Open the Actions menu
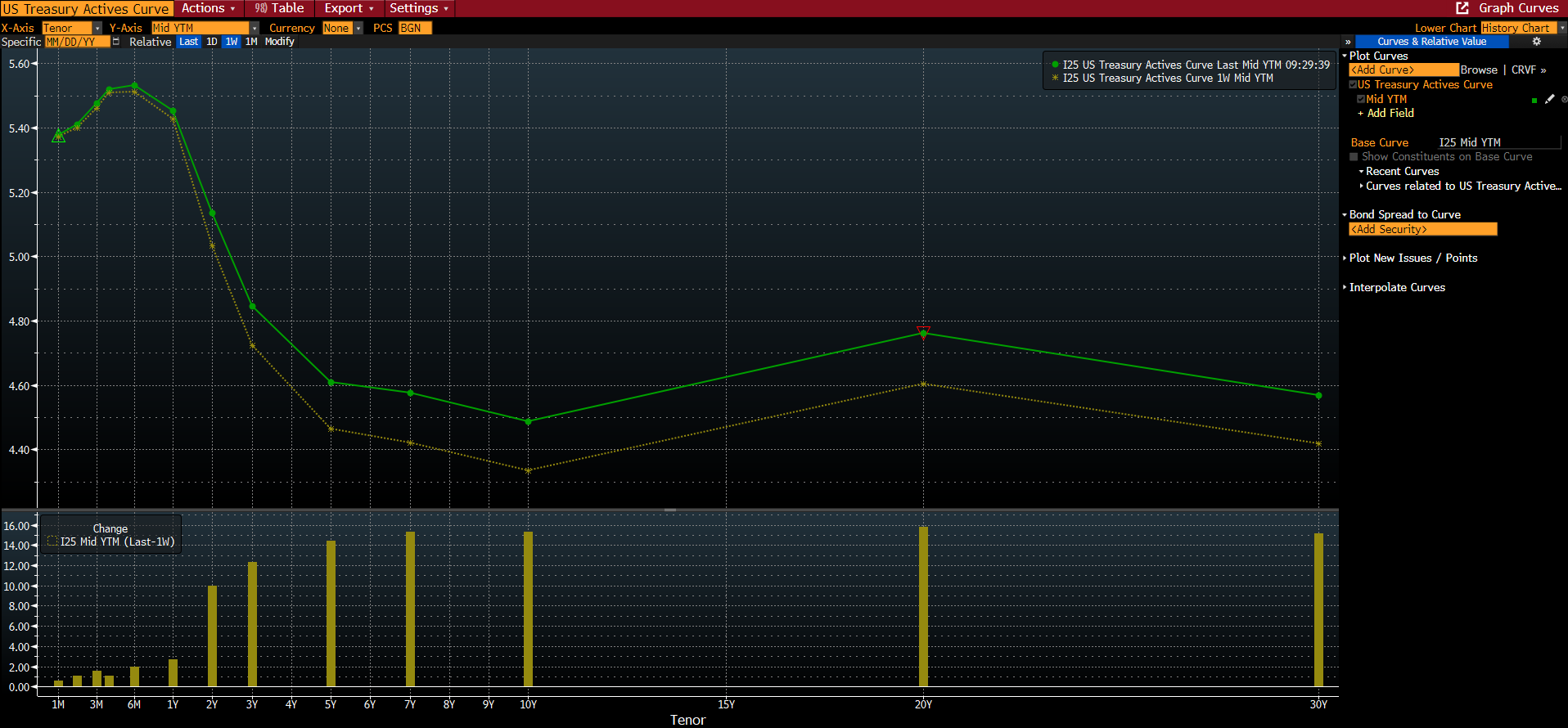The width and height of the screenshot is (1568, 728). coord(208,8)
